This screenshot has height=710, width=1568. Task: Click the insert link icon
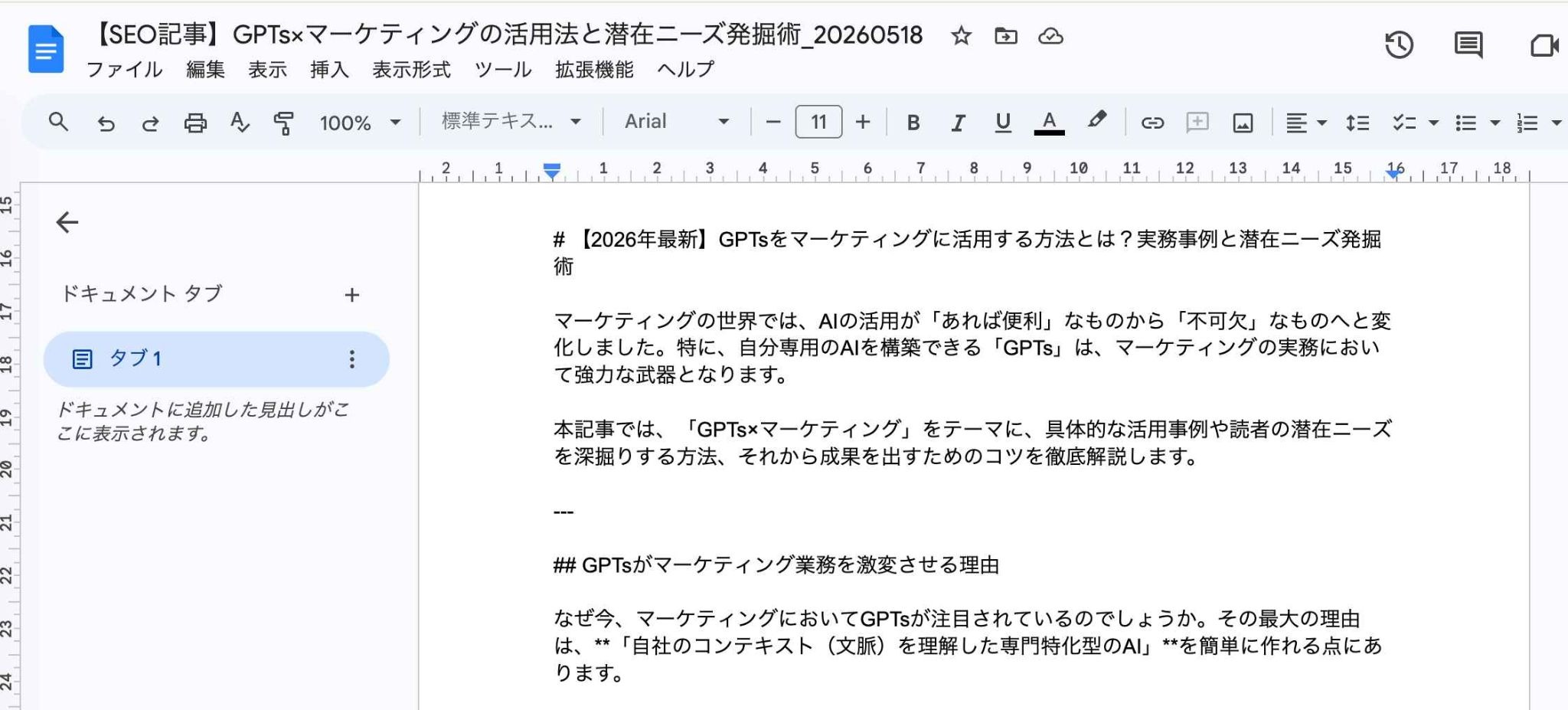pos(1152,123)
